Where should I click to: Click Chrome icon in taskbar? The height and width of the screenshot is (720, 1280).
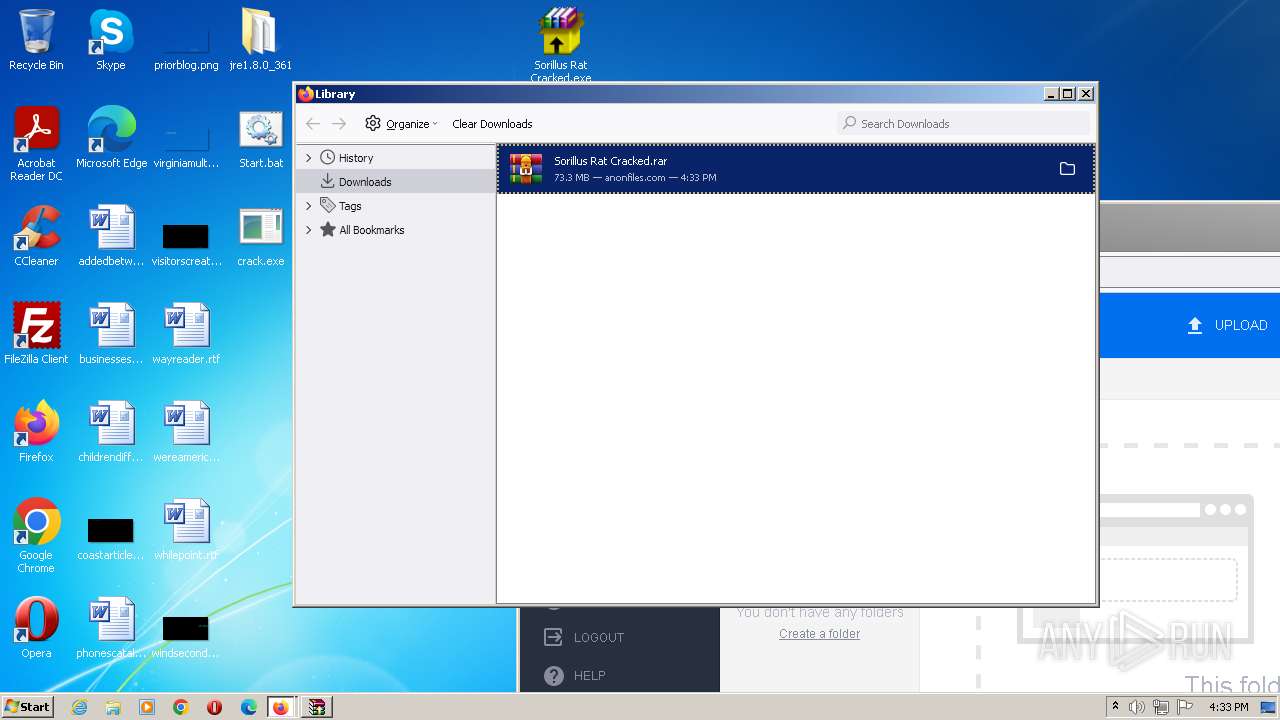(181, 707)
